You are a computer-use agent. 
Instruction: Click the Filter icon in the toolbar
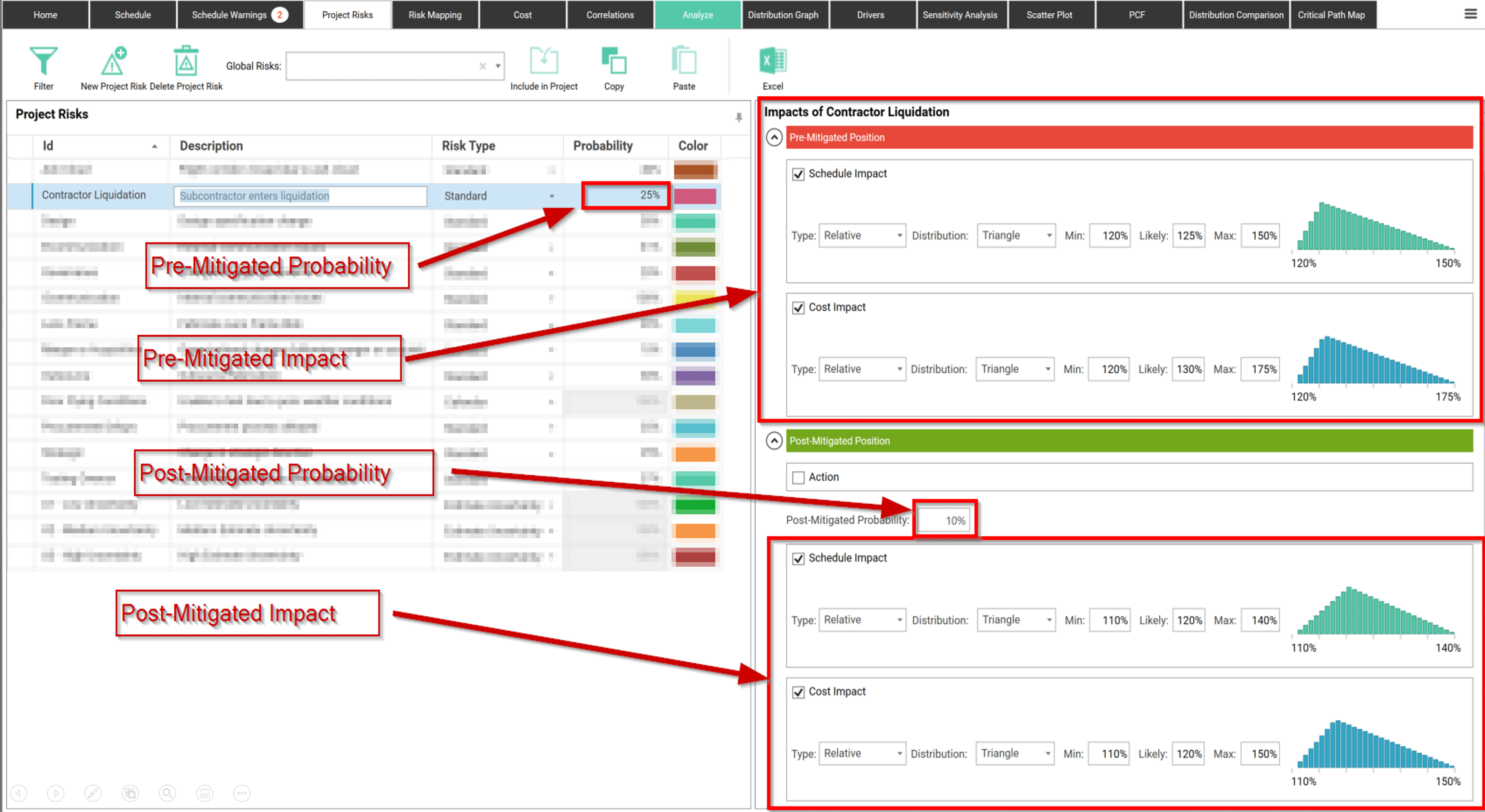[x=43, y=65]
